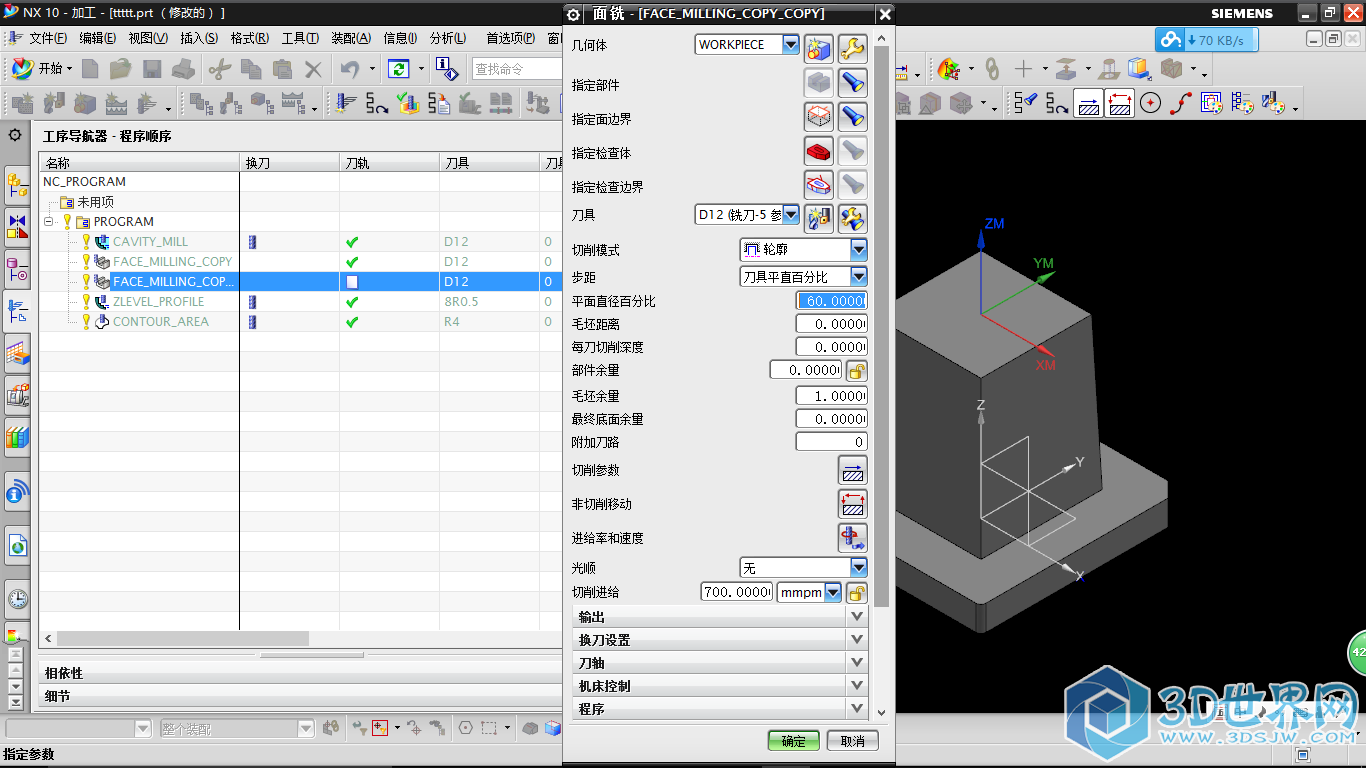The image size is (1366, 768).
Task: Open the Program Order View navigator sidebar icon
Action: pos(17,310)
